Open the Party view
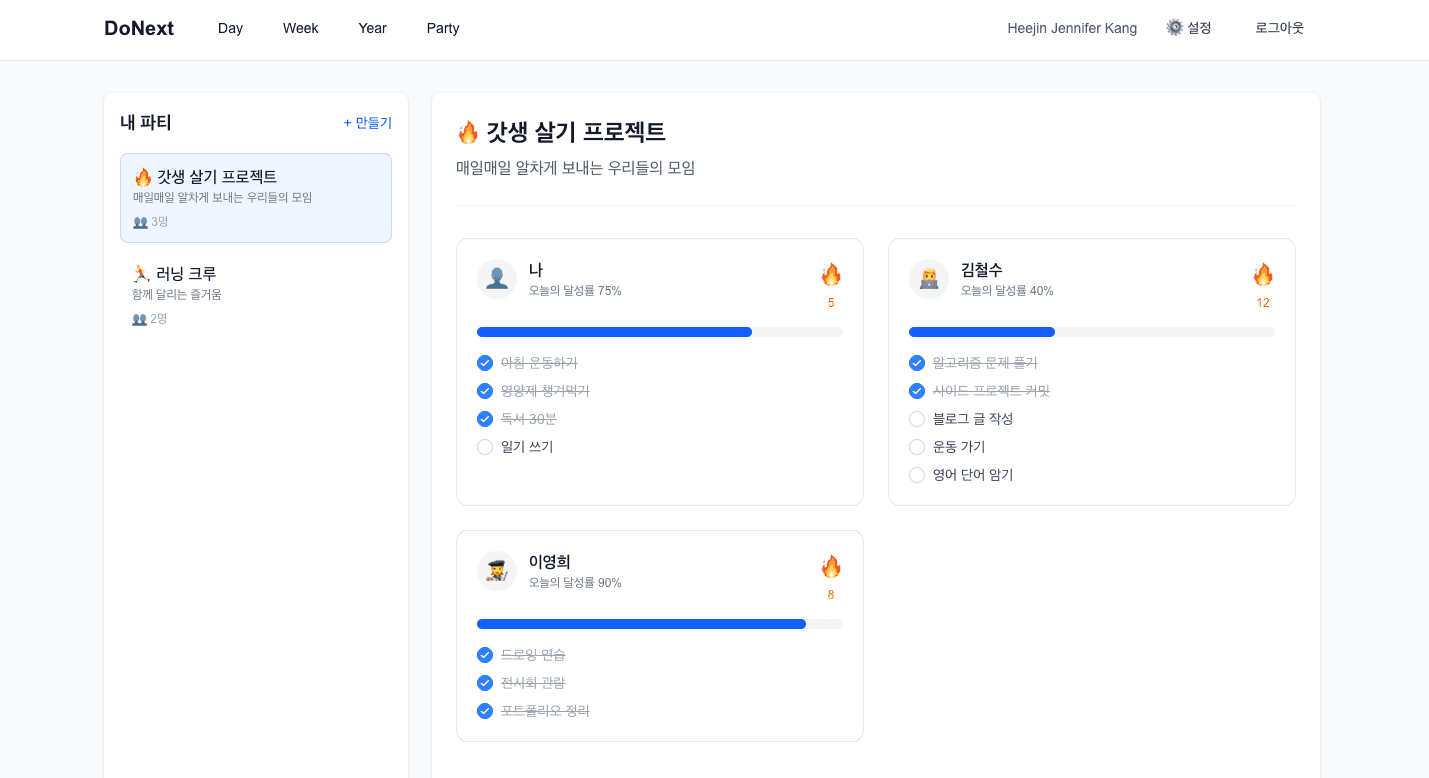1429x778 pixels. coord(442,28)
